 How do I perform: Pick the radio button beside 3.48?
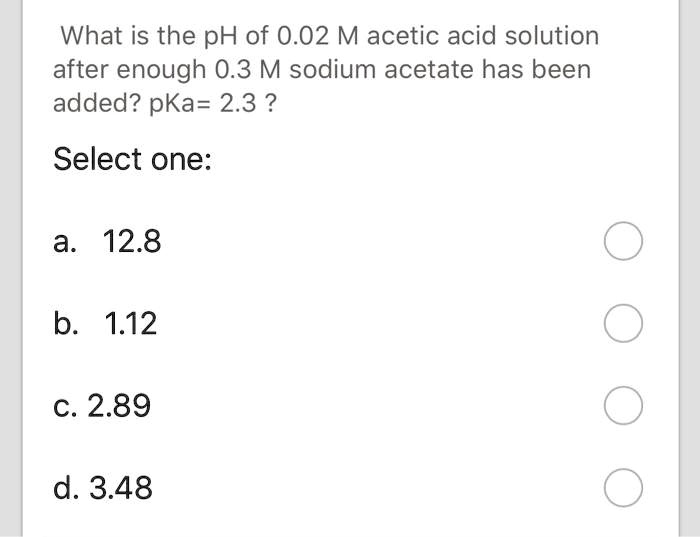[623, 488]
